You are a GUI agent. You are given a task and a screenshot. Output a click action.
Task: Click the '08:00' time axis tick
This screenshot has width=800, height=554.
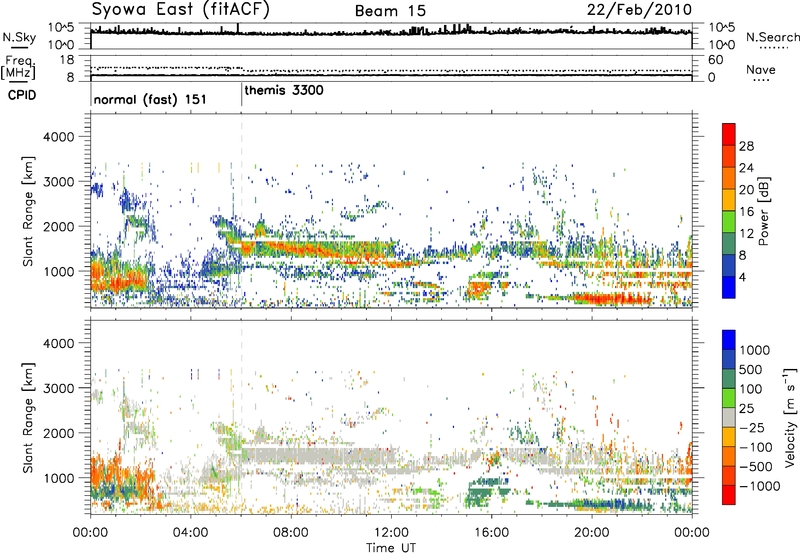click(291, 533)
